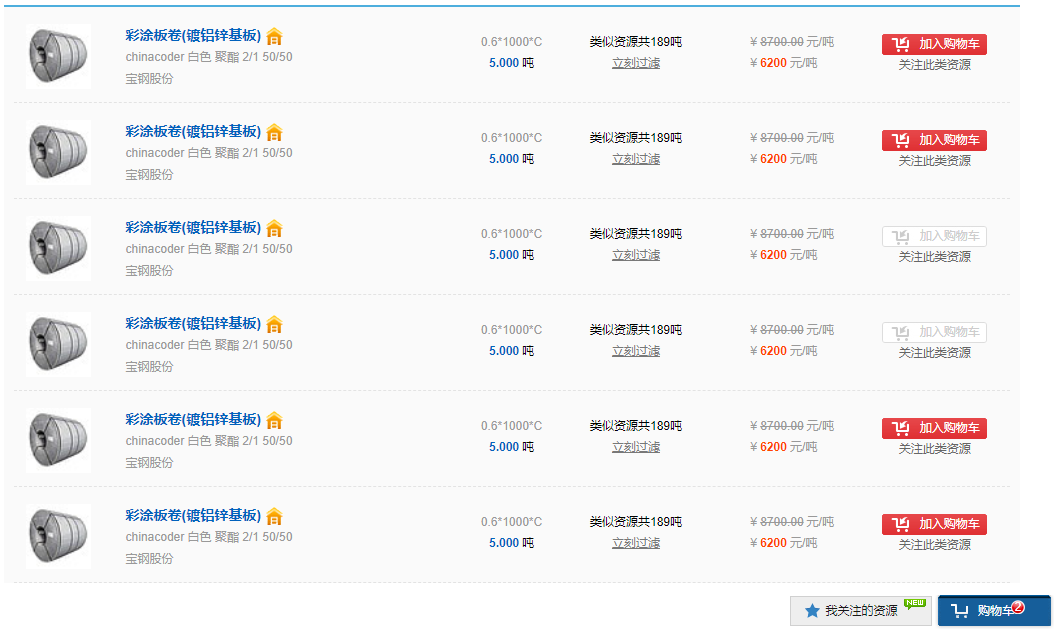The image size is (1056, 632).
Task: Click house icon in fourth product row
Action: click(x=274, y=324)
